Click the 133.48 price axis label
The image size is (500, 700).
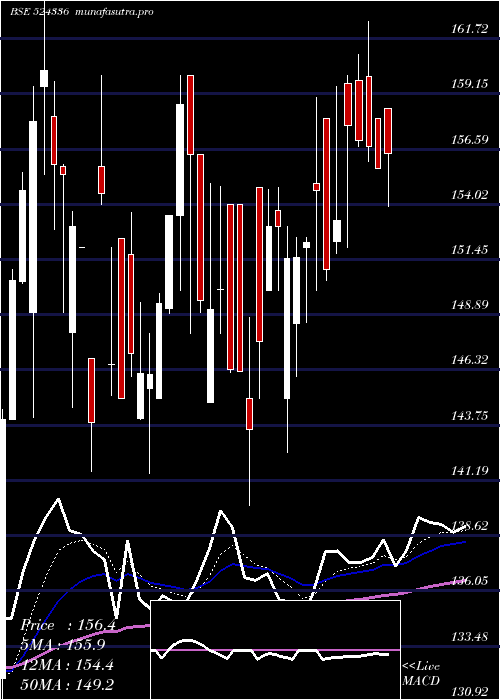(x=469, y=636)
